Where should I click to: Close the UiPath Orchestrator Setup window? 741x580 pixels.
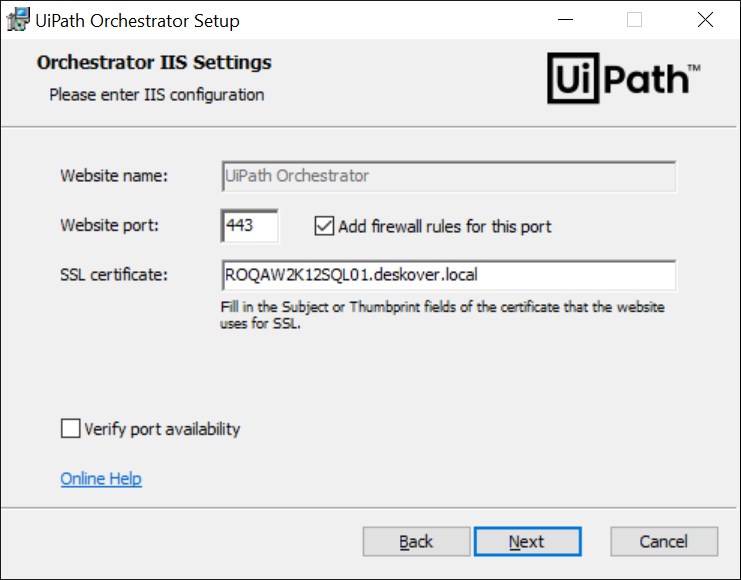[x=705, y=20]
